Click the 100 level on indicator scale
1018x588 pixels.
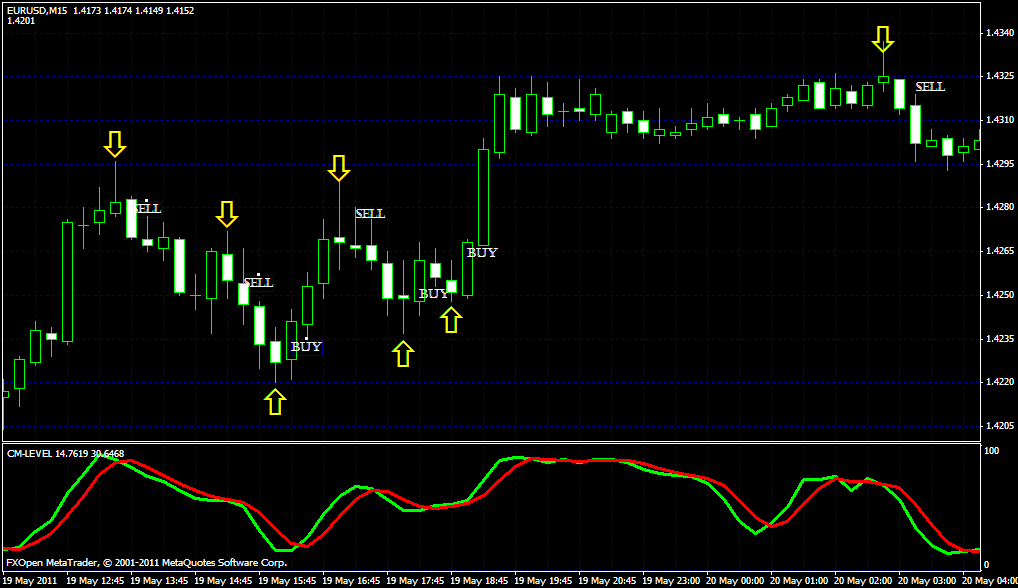click(x=991, y=450)
